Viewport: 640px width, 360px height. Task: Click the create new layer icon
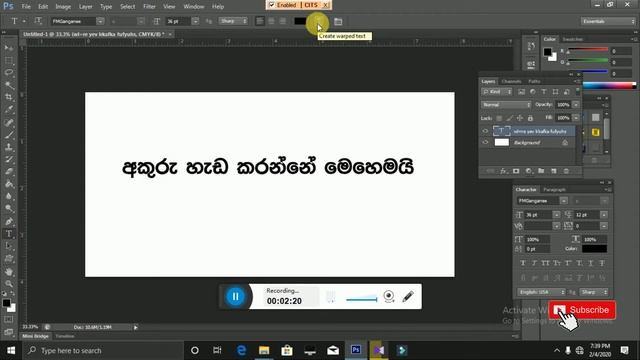pyautogui.click(x=554, y=171)
